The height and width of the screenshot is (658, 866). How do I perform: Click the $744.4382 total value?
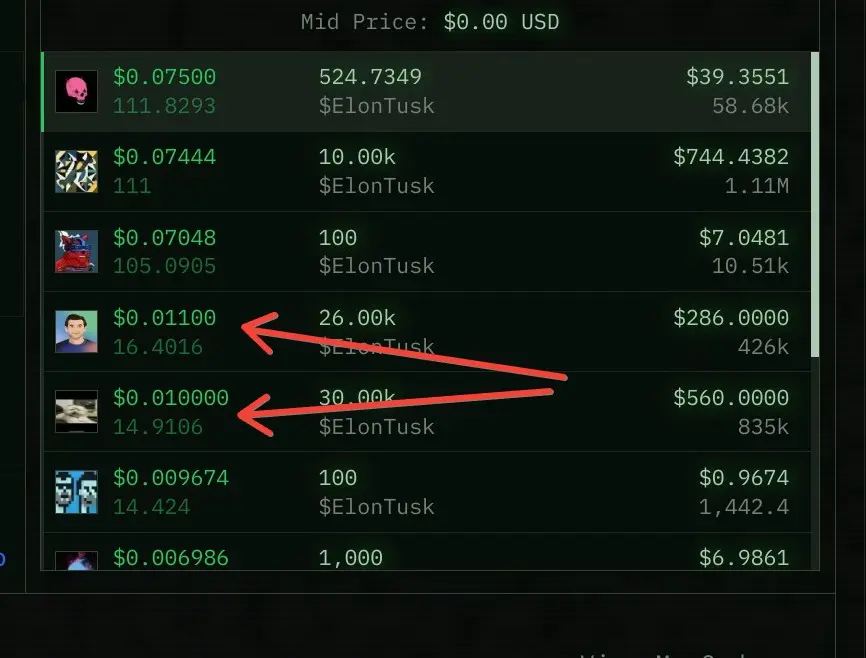click(x=733, y=156)
